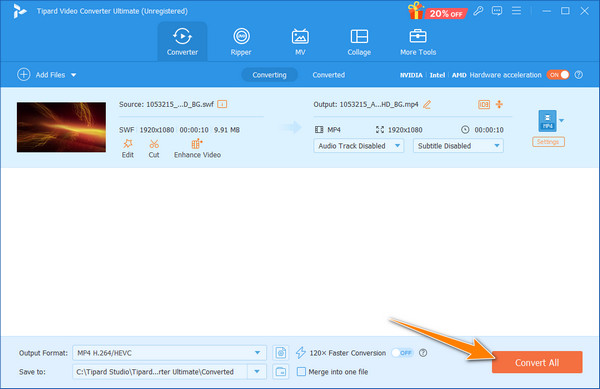Expand the Save to path dropdown arrow

(257, 372)
